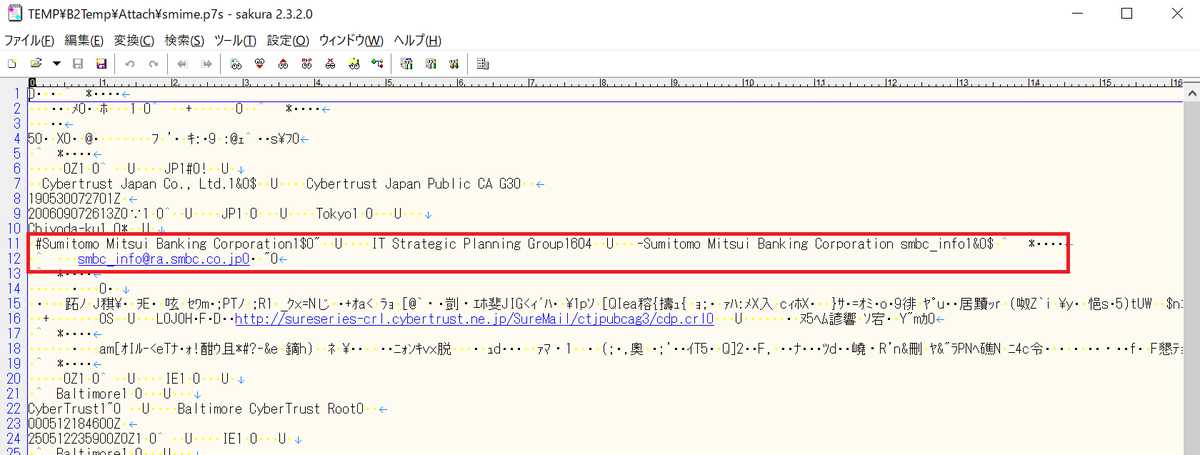Click 'Chiyoda-ku1' text on line 10
The image size is (1200, 455).
tap(68, 228)
